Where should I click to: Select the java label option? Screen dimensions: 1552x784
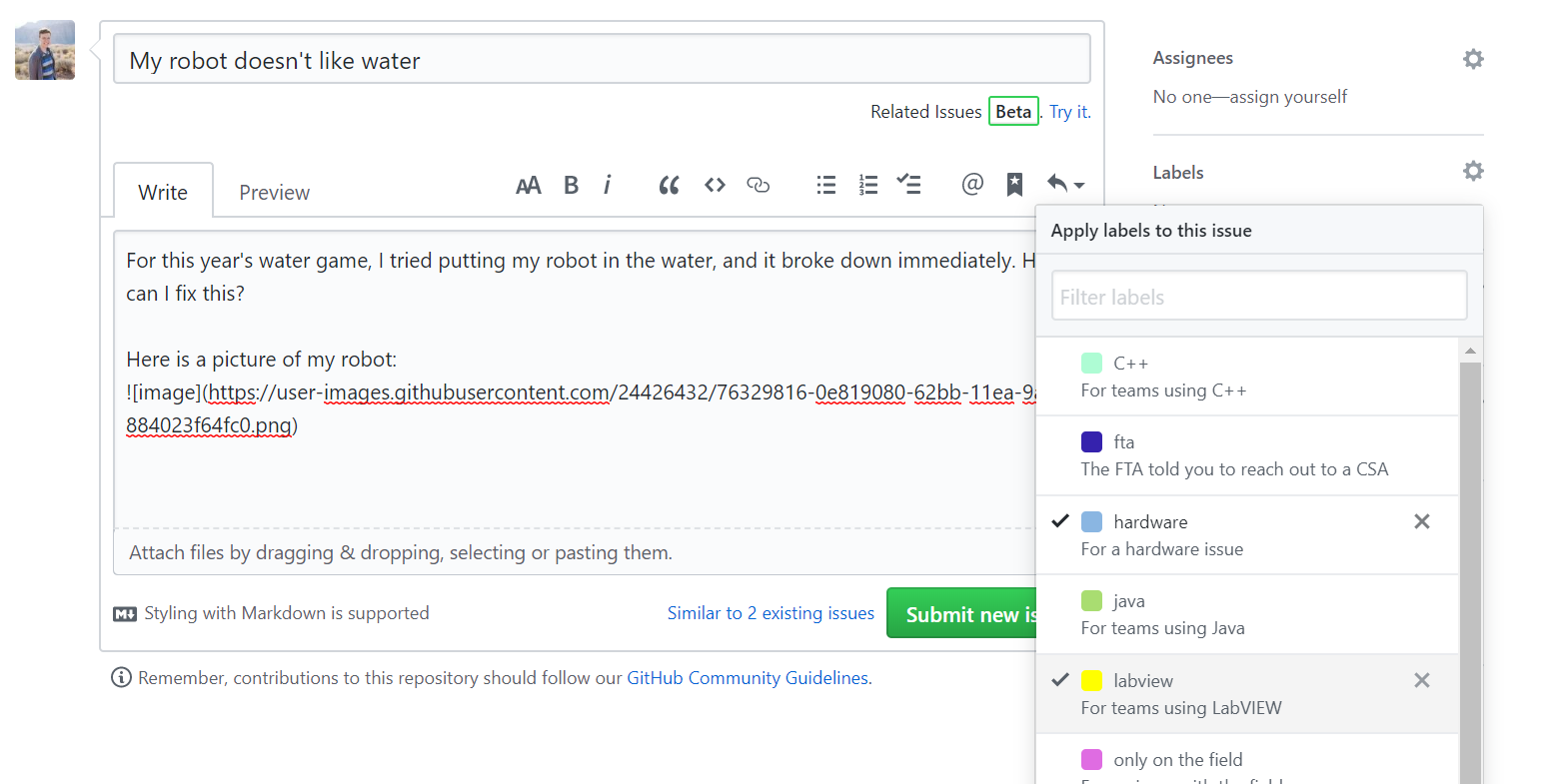point(1247,614)
